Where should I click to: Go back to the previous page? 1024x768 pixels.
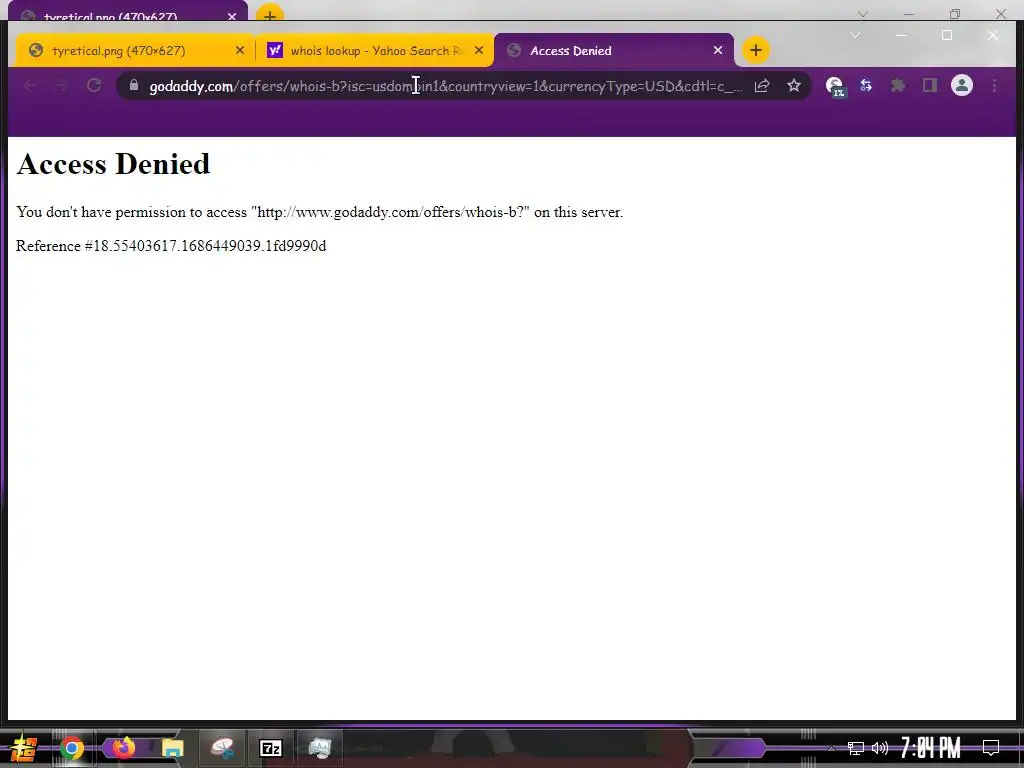(x=30, y=86)
